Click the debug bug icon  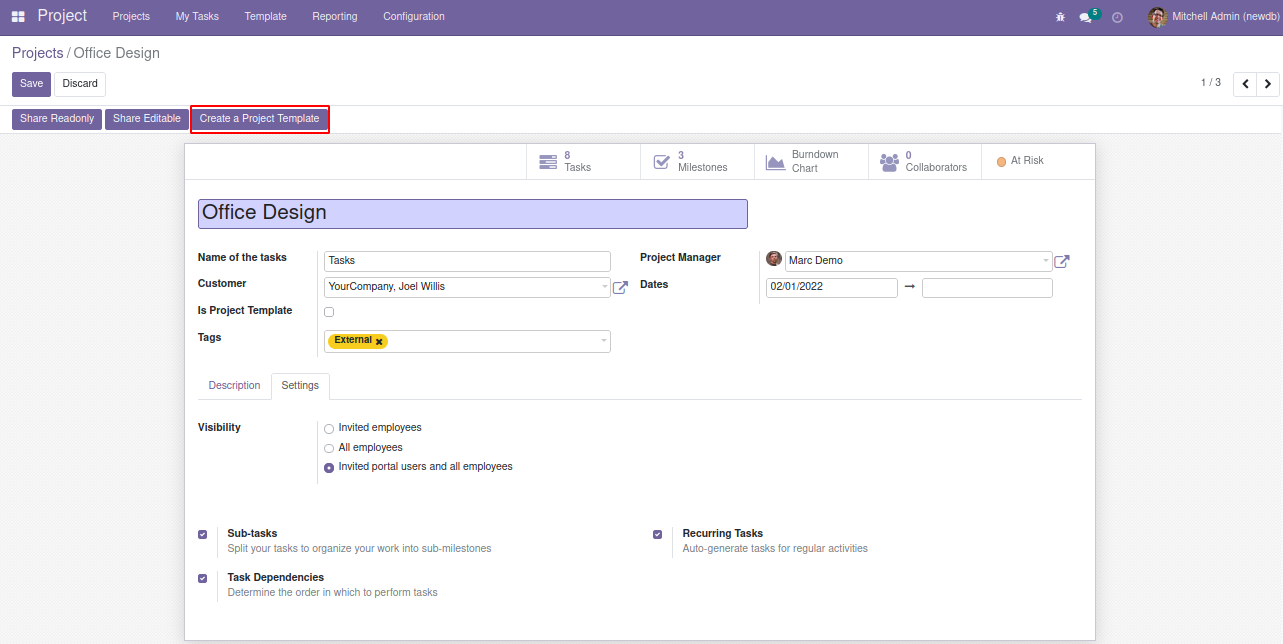pos(1060,17)
